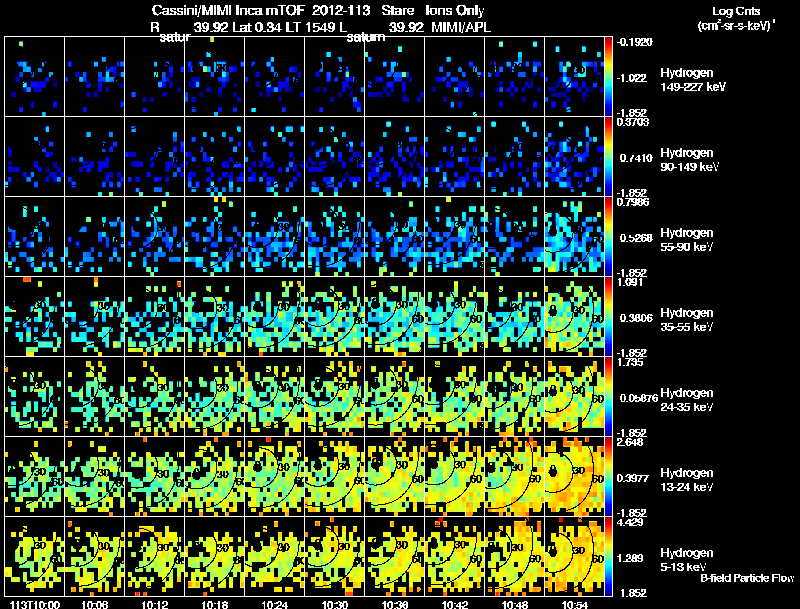Click the color bar for Hydrogen 5-13 keV
The width and height of the screenshot is (800, 609).
(609, 556)
